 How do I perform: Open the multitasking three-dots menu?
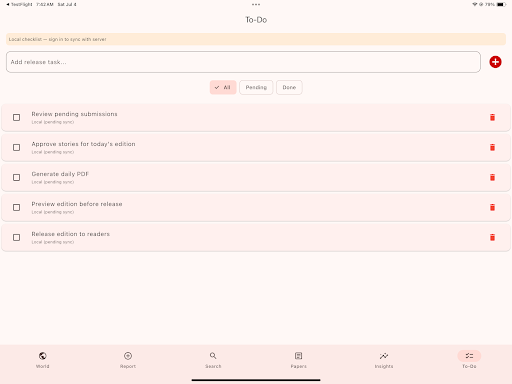tap(256, 4)
